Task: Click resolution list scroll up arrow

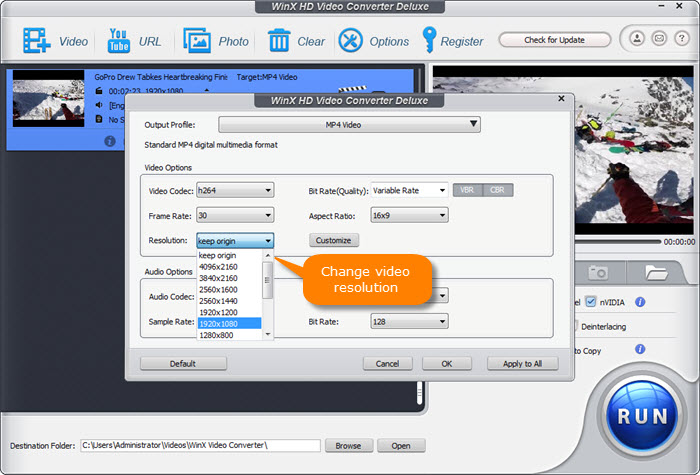Action: coord(268,256)
